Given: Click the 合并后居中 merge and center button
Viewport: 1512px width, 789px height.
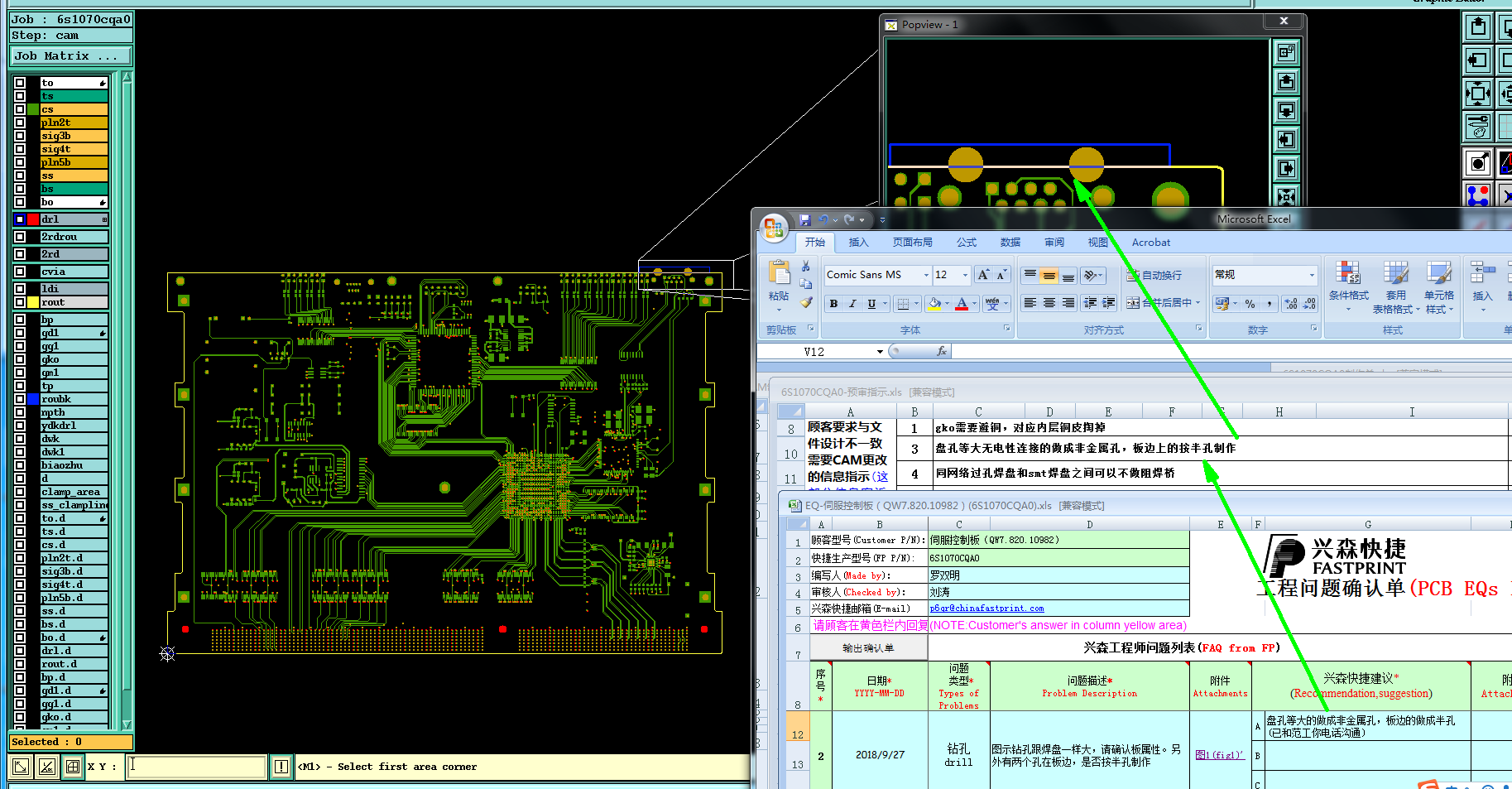Looking at the screenshot, I should coord(1163,303).
